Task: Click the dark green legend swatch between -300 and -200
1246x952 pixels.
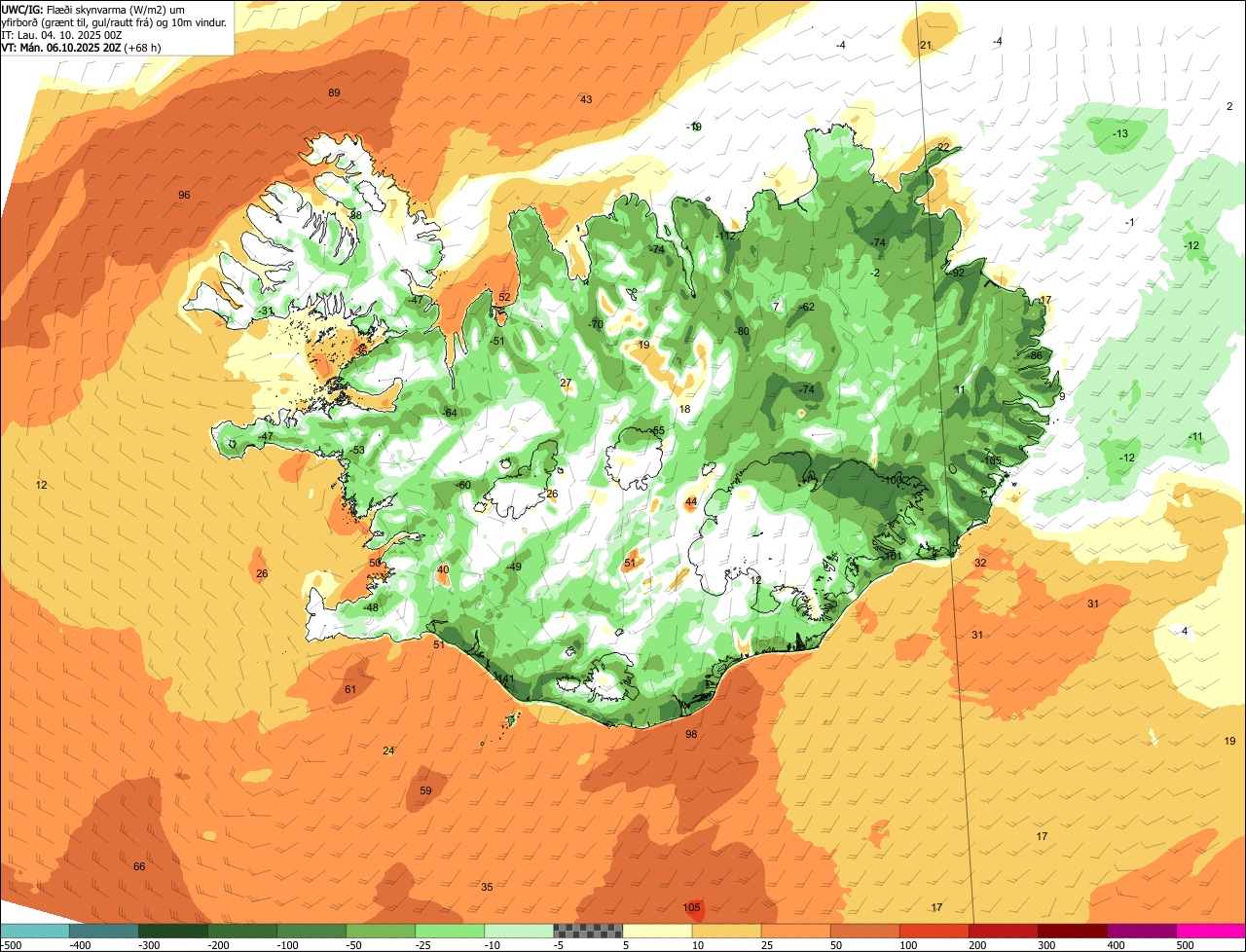Action: point(173,931)
